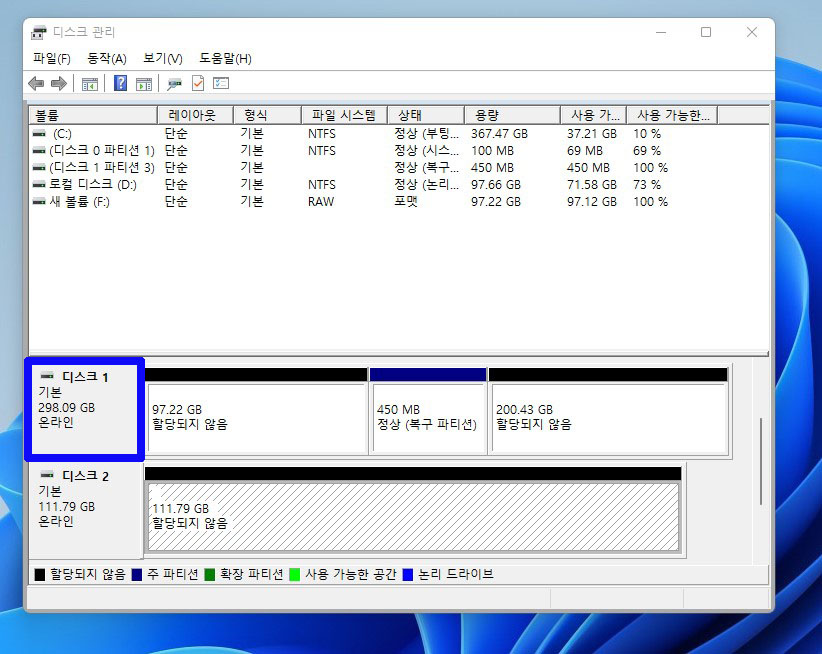Click the rescan disks toolbar icon
Viewport: 822px width, 654px height.
click(x=176, y=83)
